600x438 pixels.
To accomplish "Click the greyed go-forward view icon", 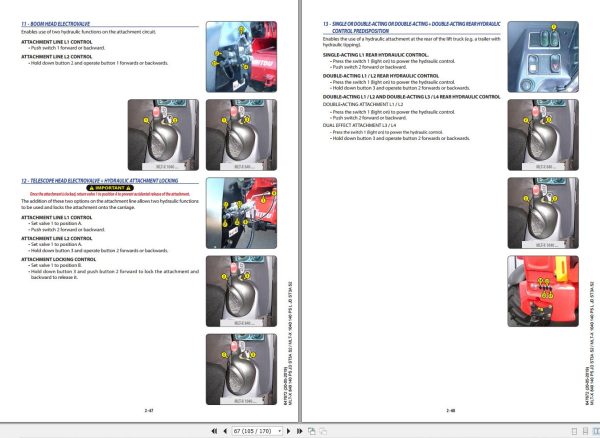I will pyautogui.click(x=323, y=431).
